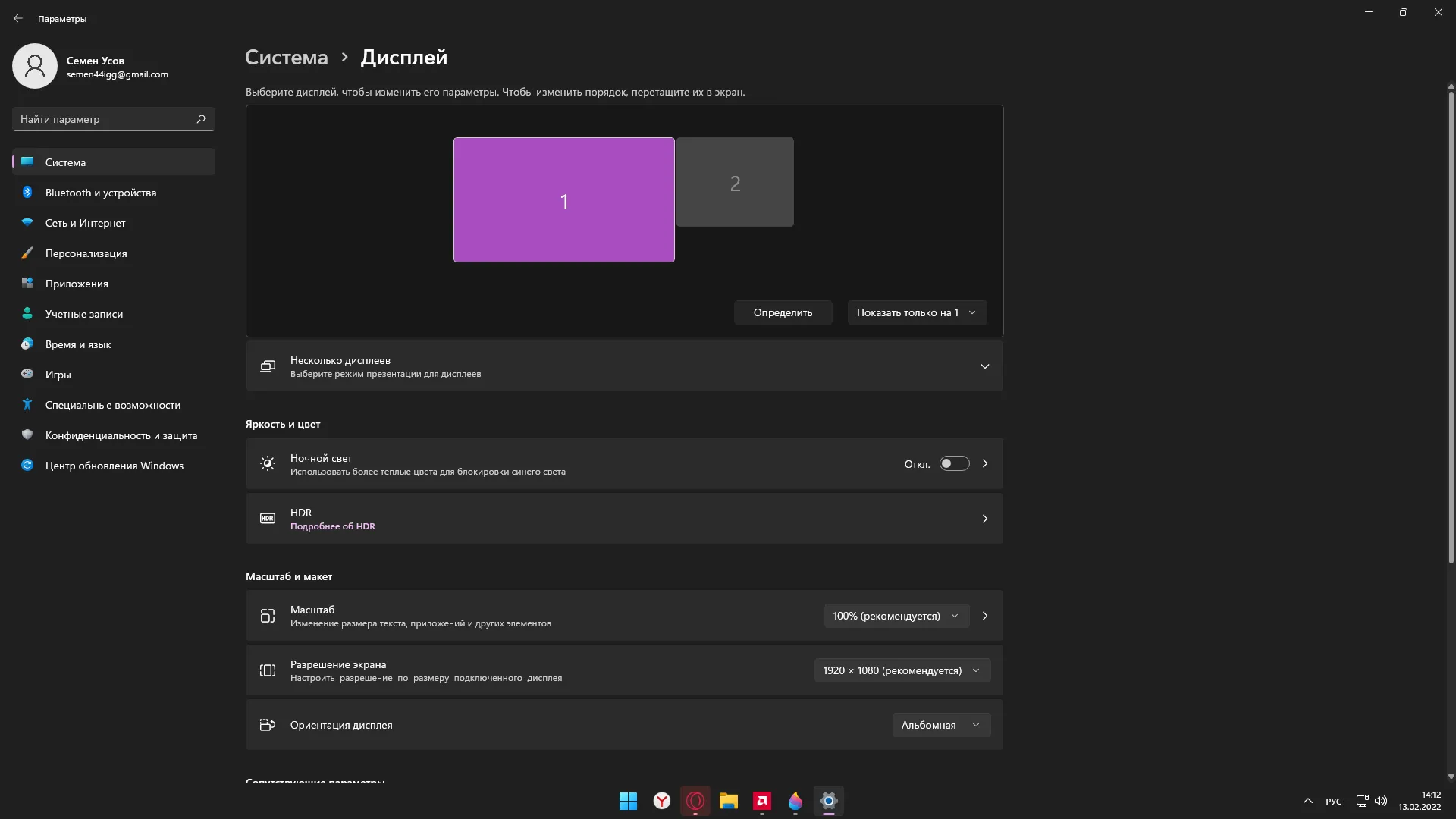Select Система in sidebar
Image resolution: width=1456 pixels, height=819 pixels.
(x=114, y=162)
